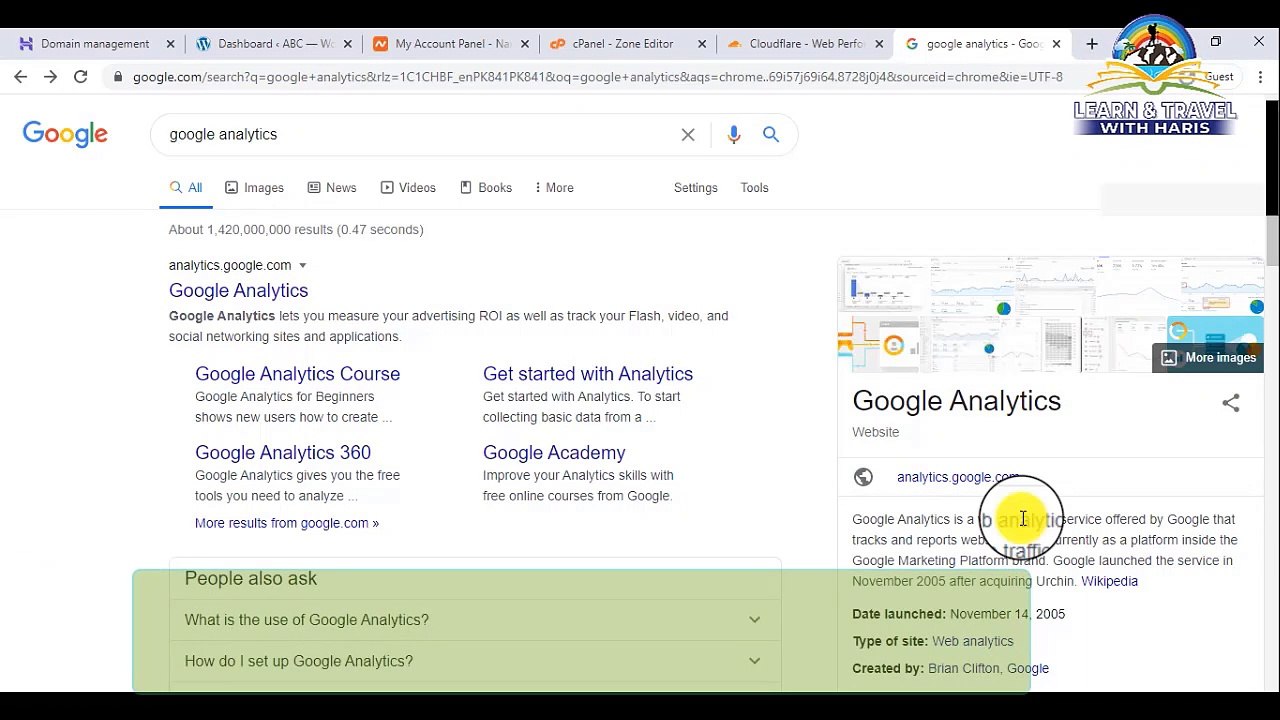This screenshot has height=720, width=1280.
Task: Click the lock icon in the address bar
Action: pos(119,77)
